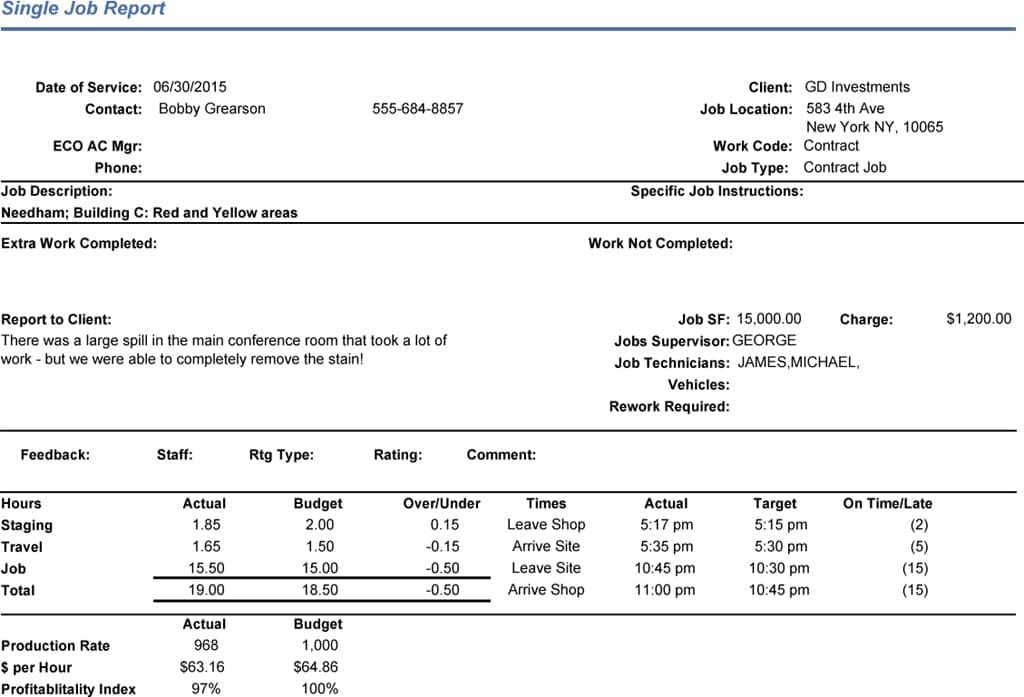
Task: Select Arrive Site actual 5:35 pm
Action: click(x=666, y=546)
